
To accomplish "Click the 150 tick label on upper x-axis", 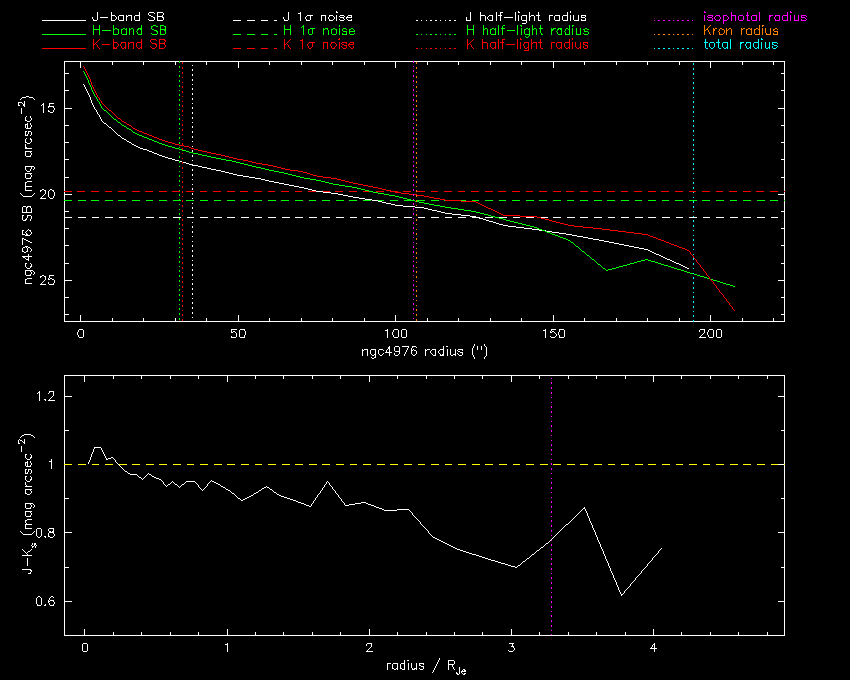I will click(x=552, y=333).
